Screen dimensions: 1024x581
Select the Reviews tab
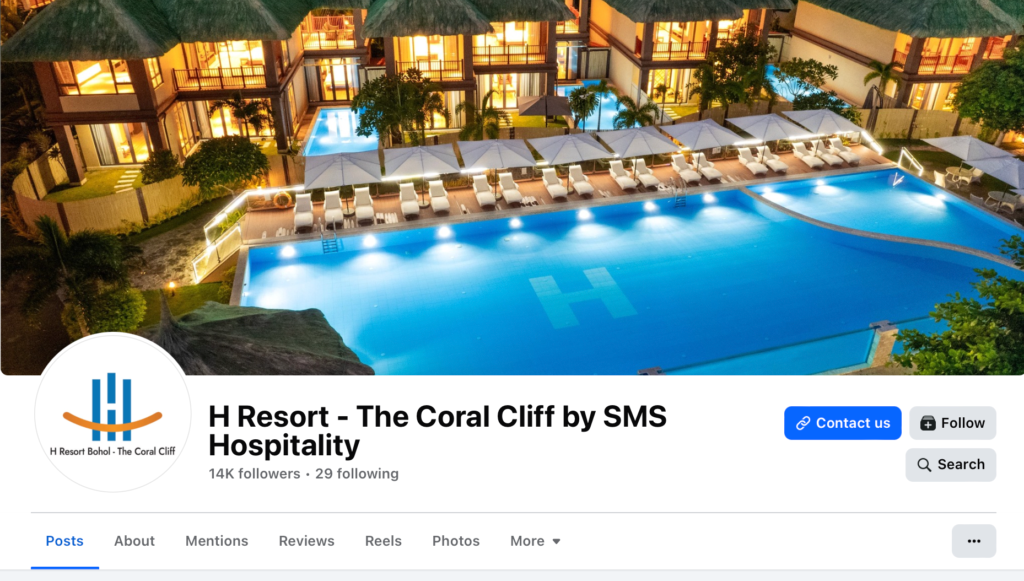coord(306,541)
